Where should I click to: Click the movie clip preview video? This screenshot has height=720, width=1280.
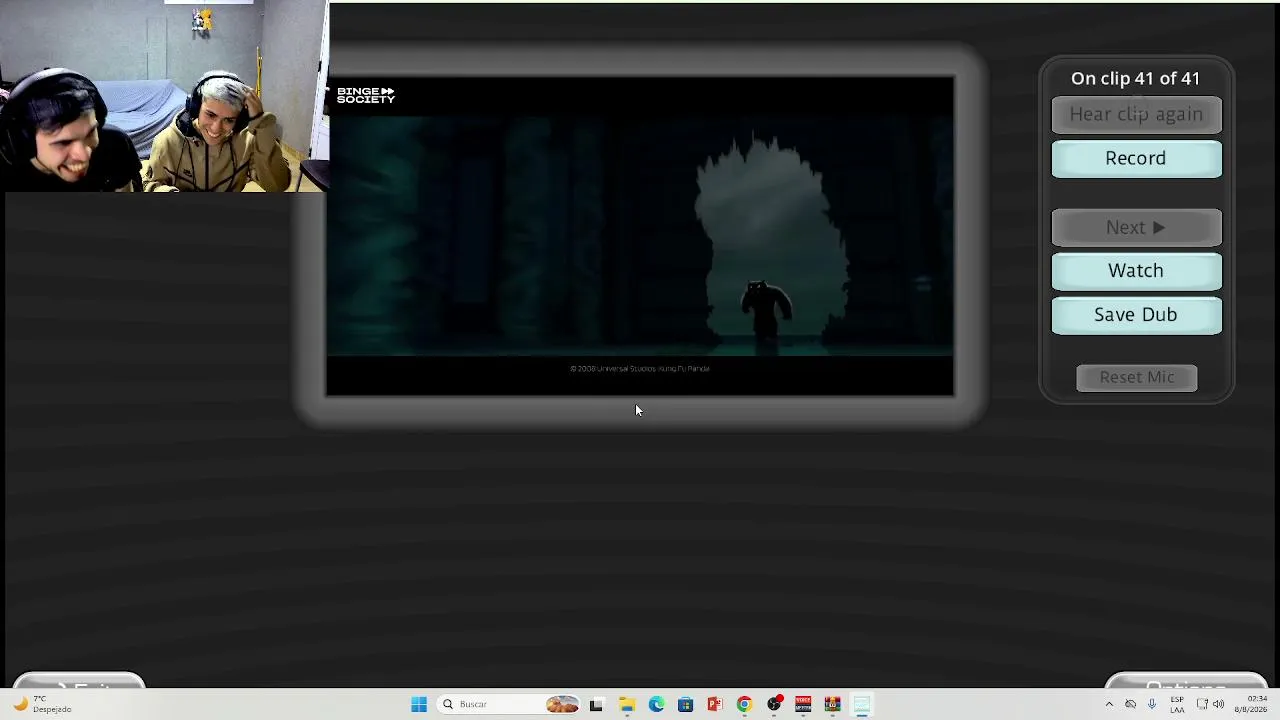pyautogui.click(x=640, y=236)
